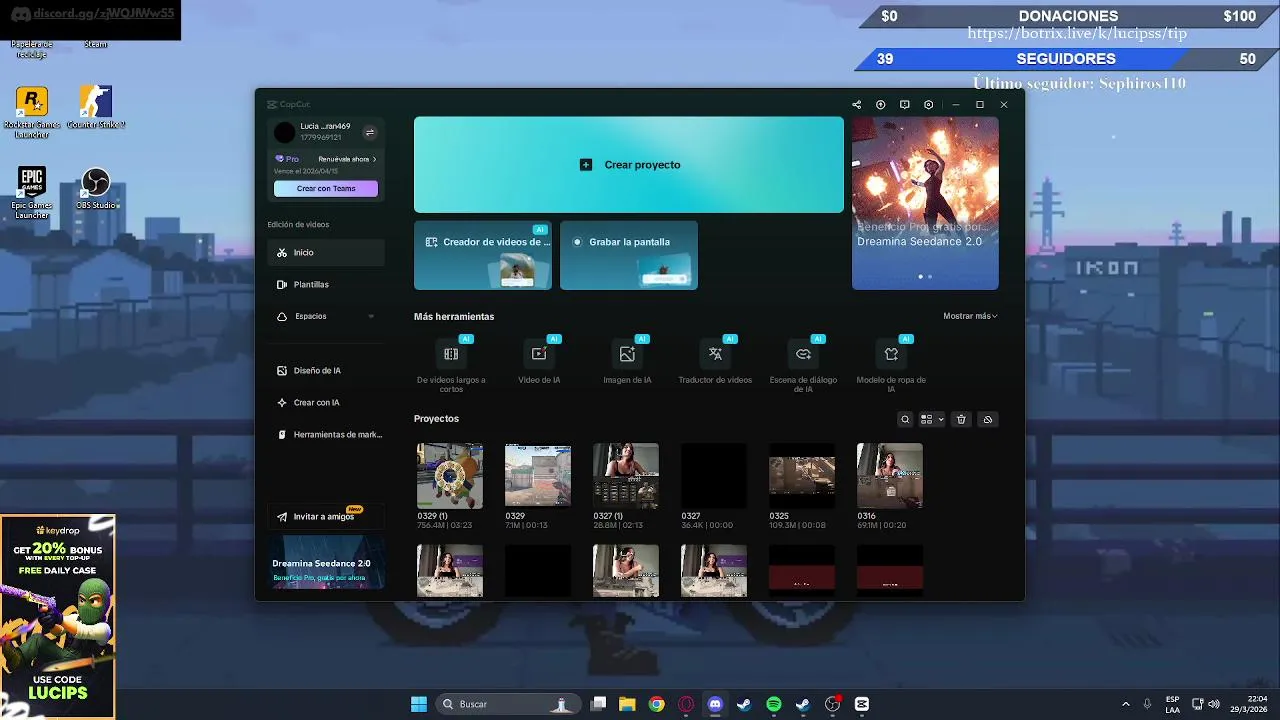The width and height of the screenshot is (1280, 720).
Task: Click the Windows Start button
Action: coord(419,704)
